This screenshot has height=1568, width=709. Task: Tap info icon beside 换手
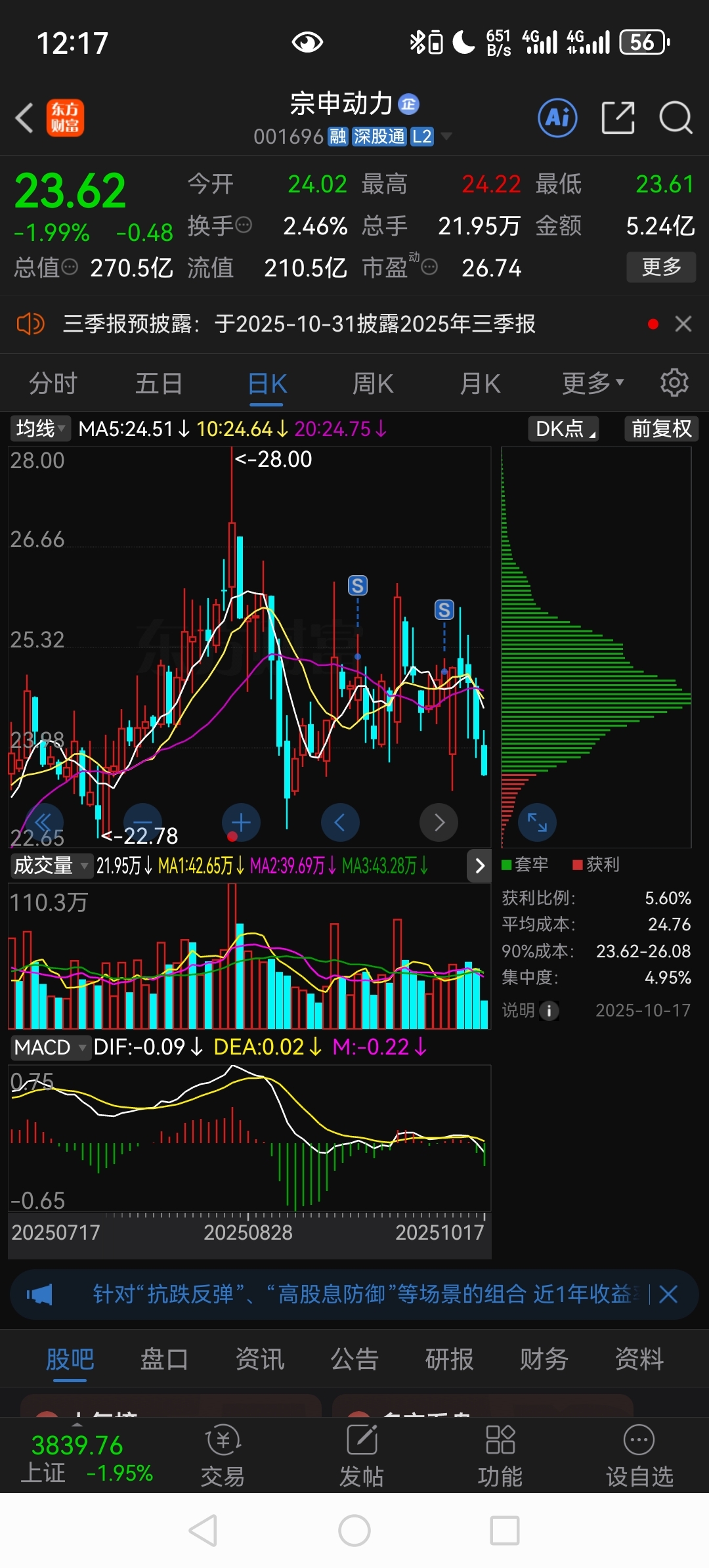click(x=244, y=225)
